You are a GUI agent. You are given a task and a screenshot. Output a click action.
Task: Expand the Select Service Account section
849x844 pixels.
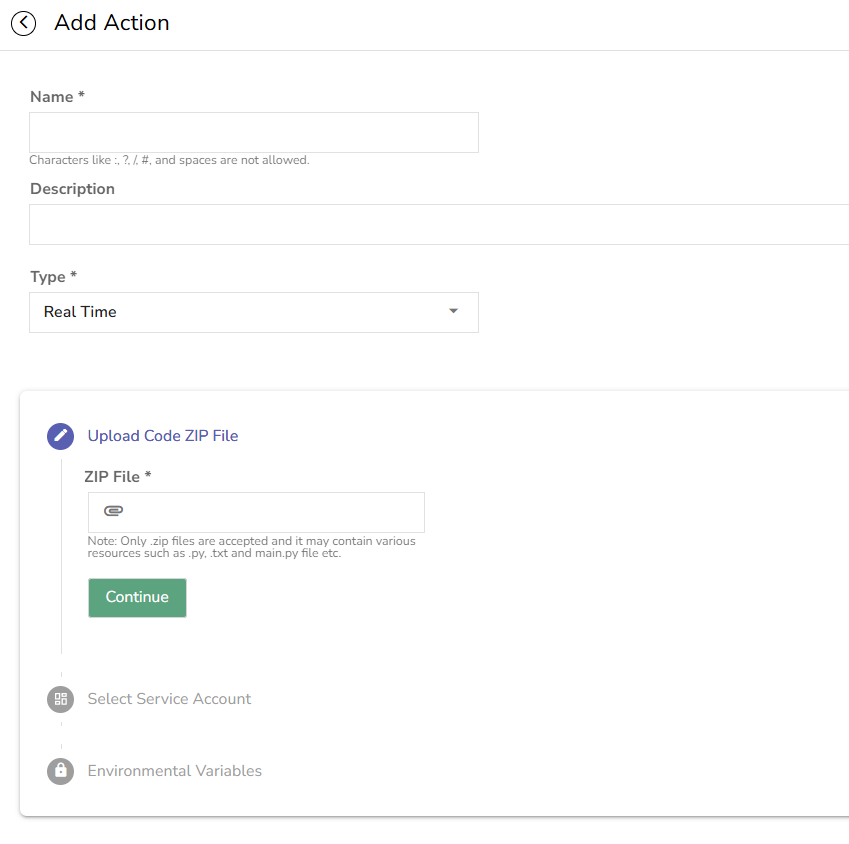pyautogui.click(x=169, y=699)
